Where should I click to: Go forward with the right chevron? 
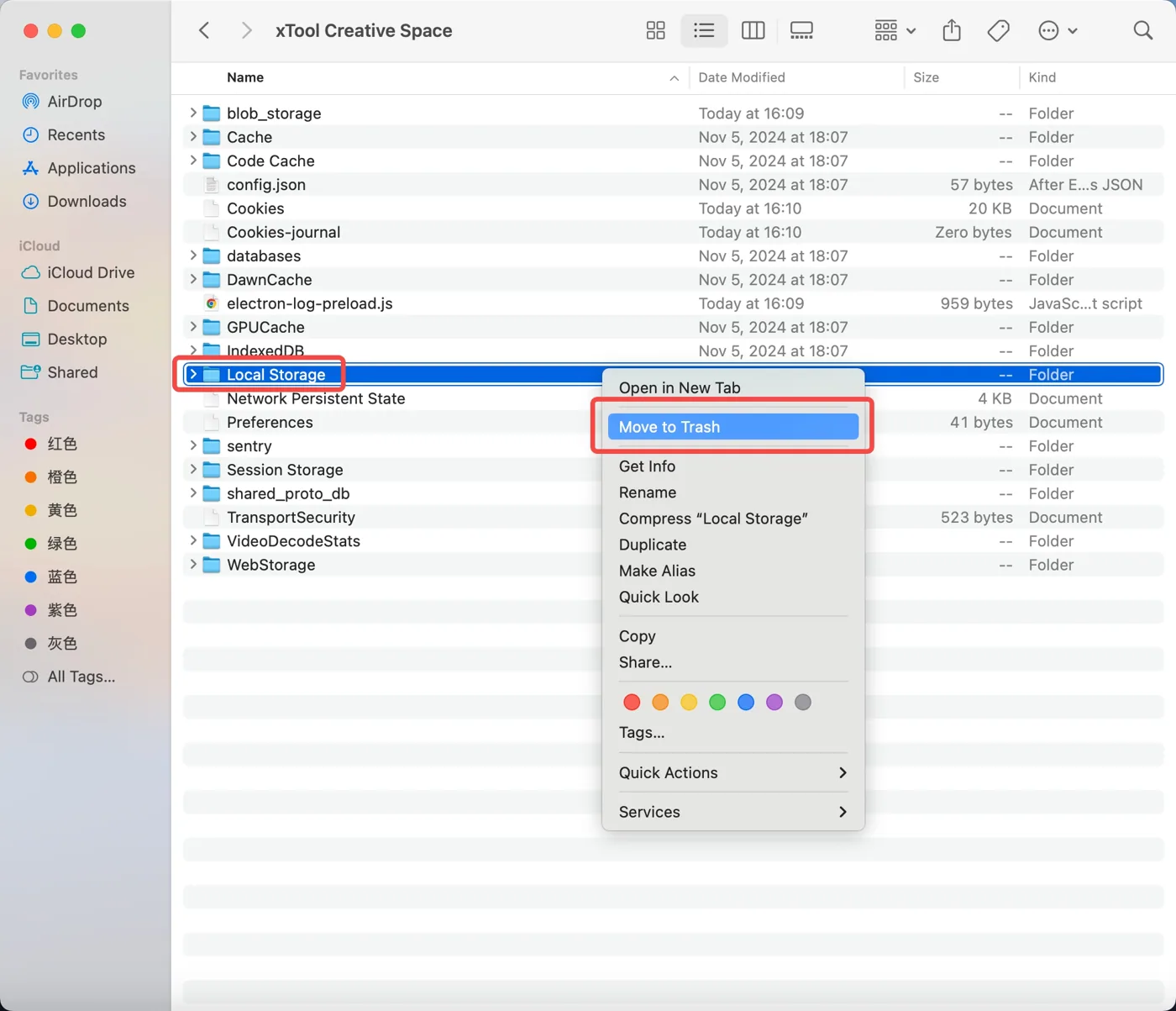coord(245,31)
